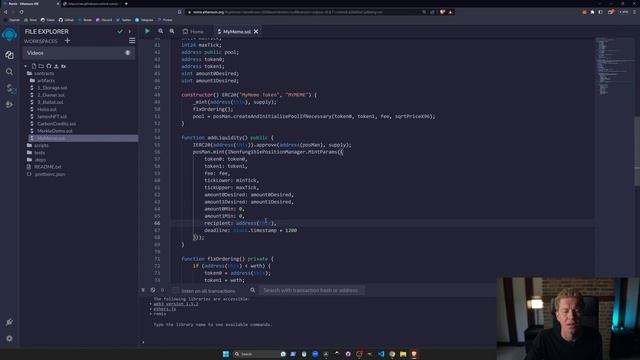Open File Explorer folder from taskbar
The height and width of the screenshot is (360, 640).
coord(403,354)
